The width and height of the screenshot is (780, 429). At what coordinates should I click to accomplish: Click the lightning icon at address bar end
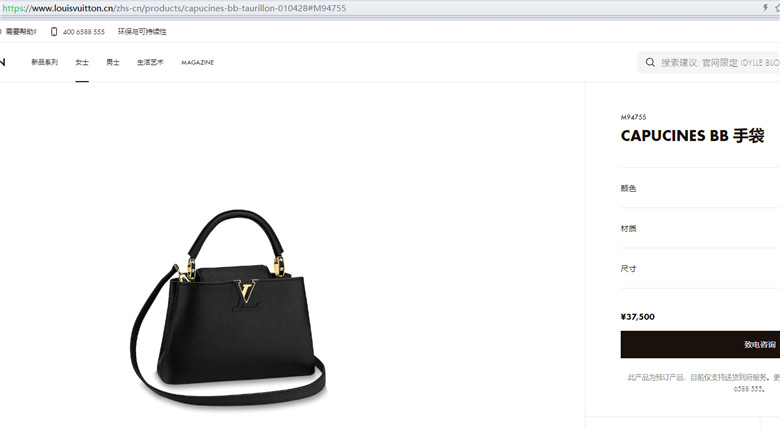pos(765,7)
